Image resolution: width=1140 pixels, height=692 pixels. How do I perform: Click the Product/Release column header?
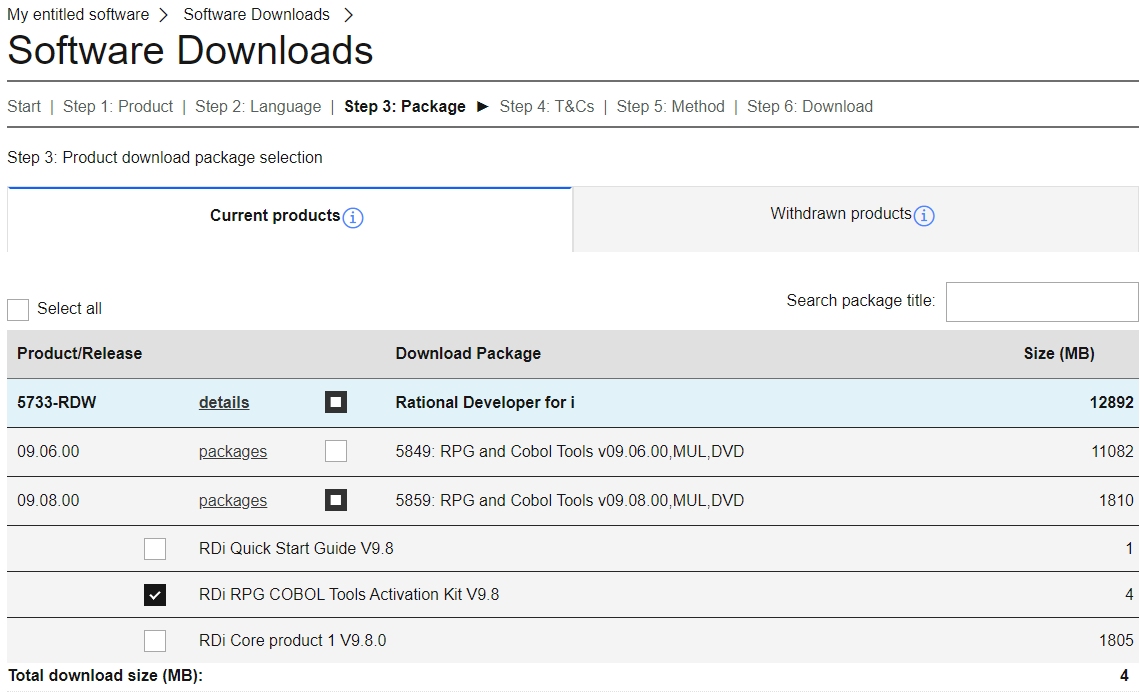click(80, 354)
